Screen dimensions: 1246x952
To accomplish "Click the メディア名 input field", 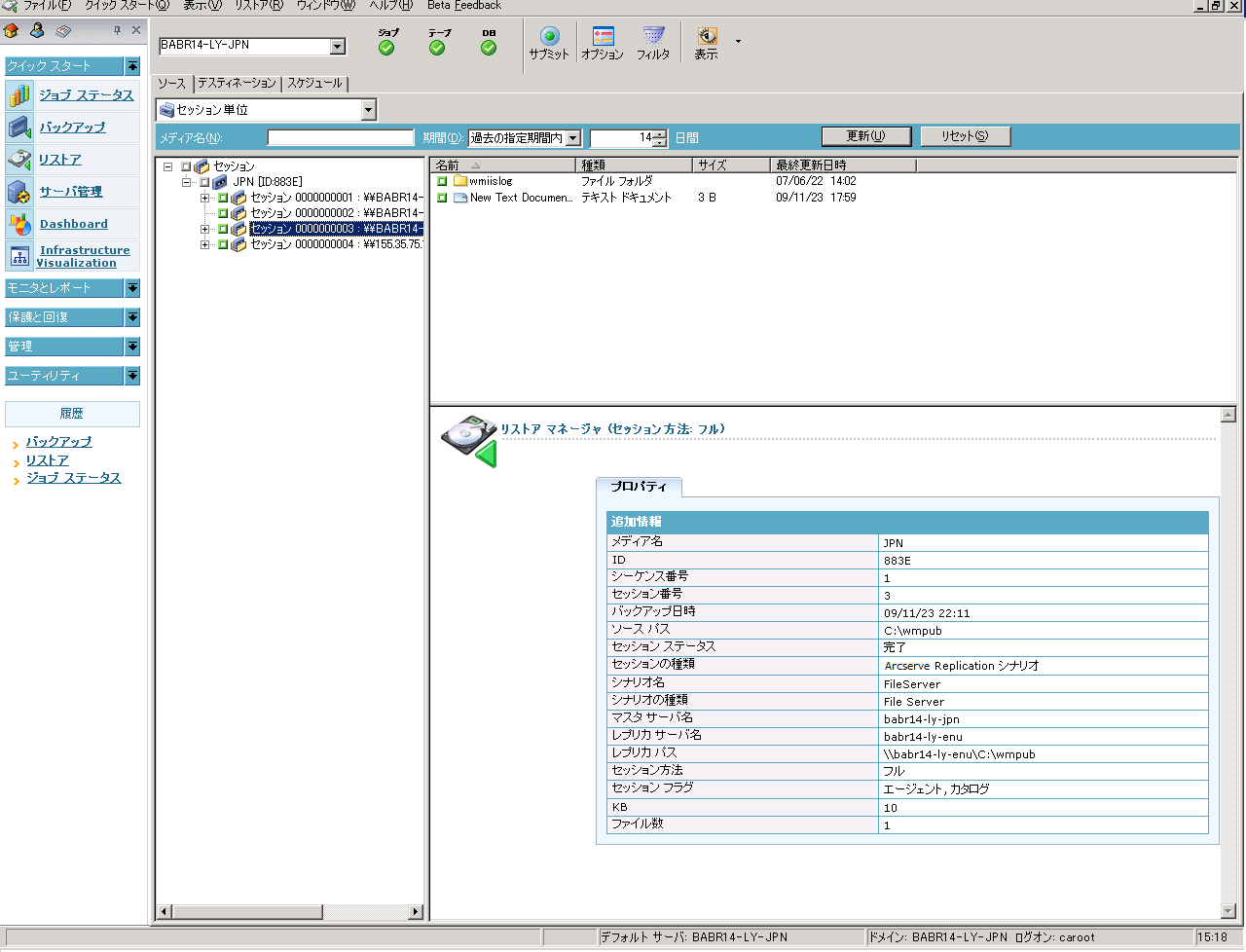I will point(341,138).
